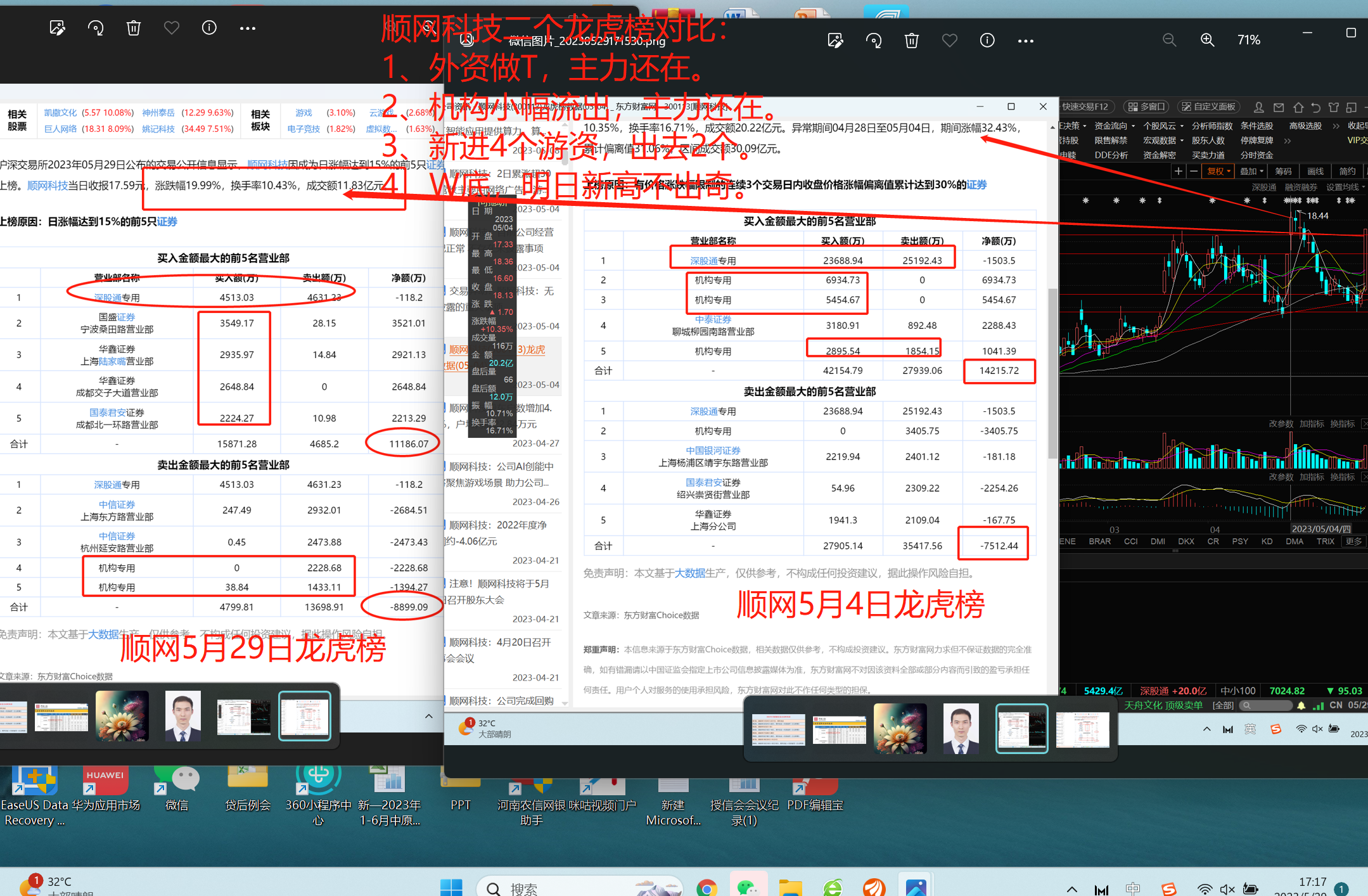Click the article's vertical scrollbar in 微信图片 photo
This screenshot has width=1368, height=896.
1052,374
